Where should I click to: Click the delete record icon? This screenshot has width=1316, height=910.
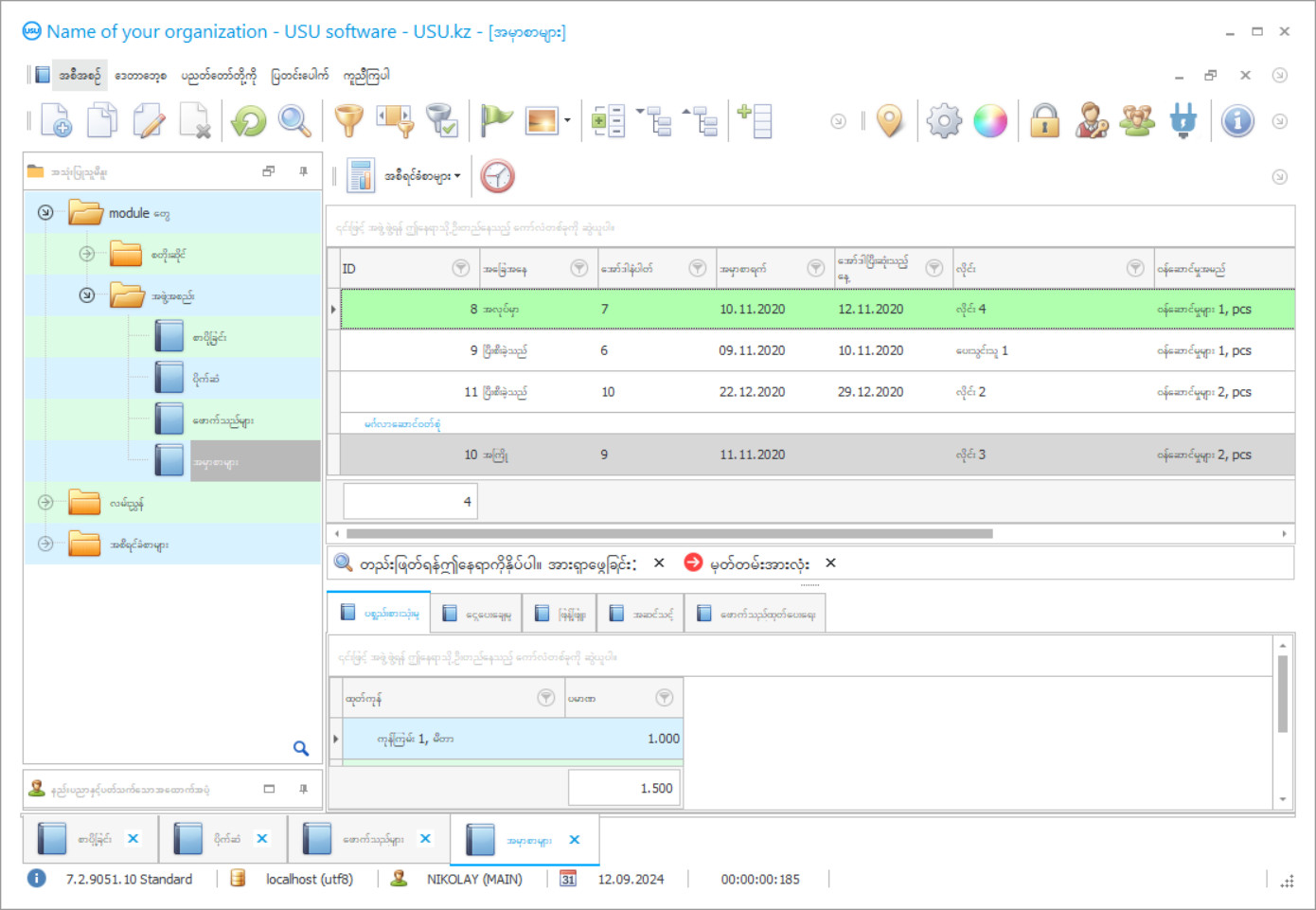coord(195,120)
